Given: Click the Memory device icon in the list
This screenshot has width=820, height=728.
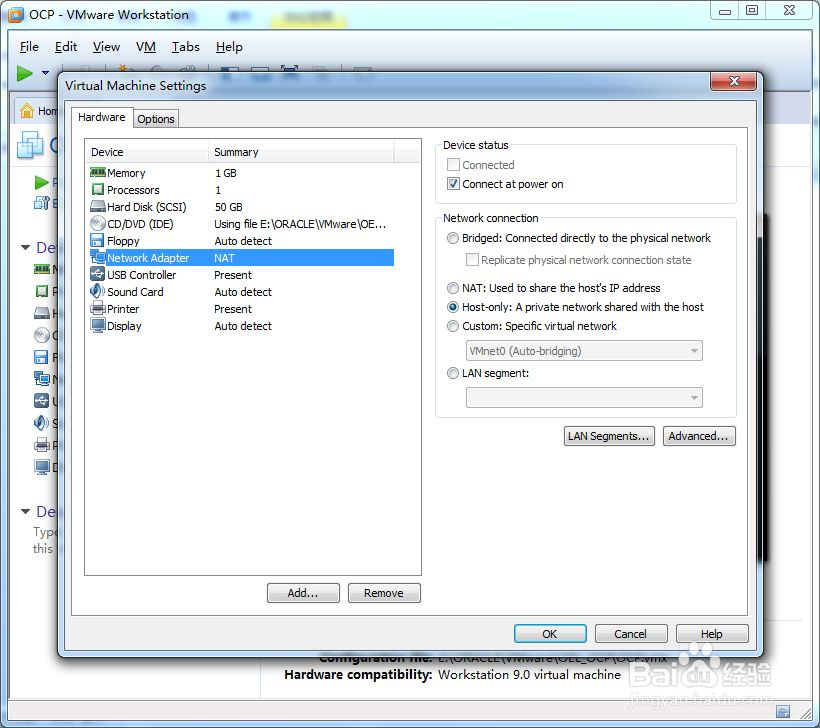Looking at the screenshot, I should pos(98,172).
